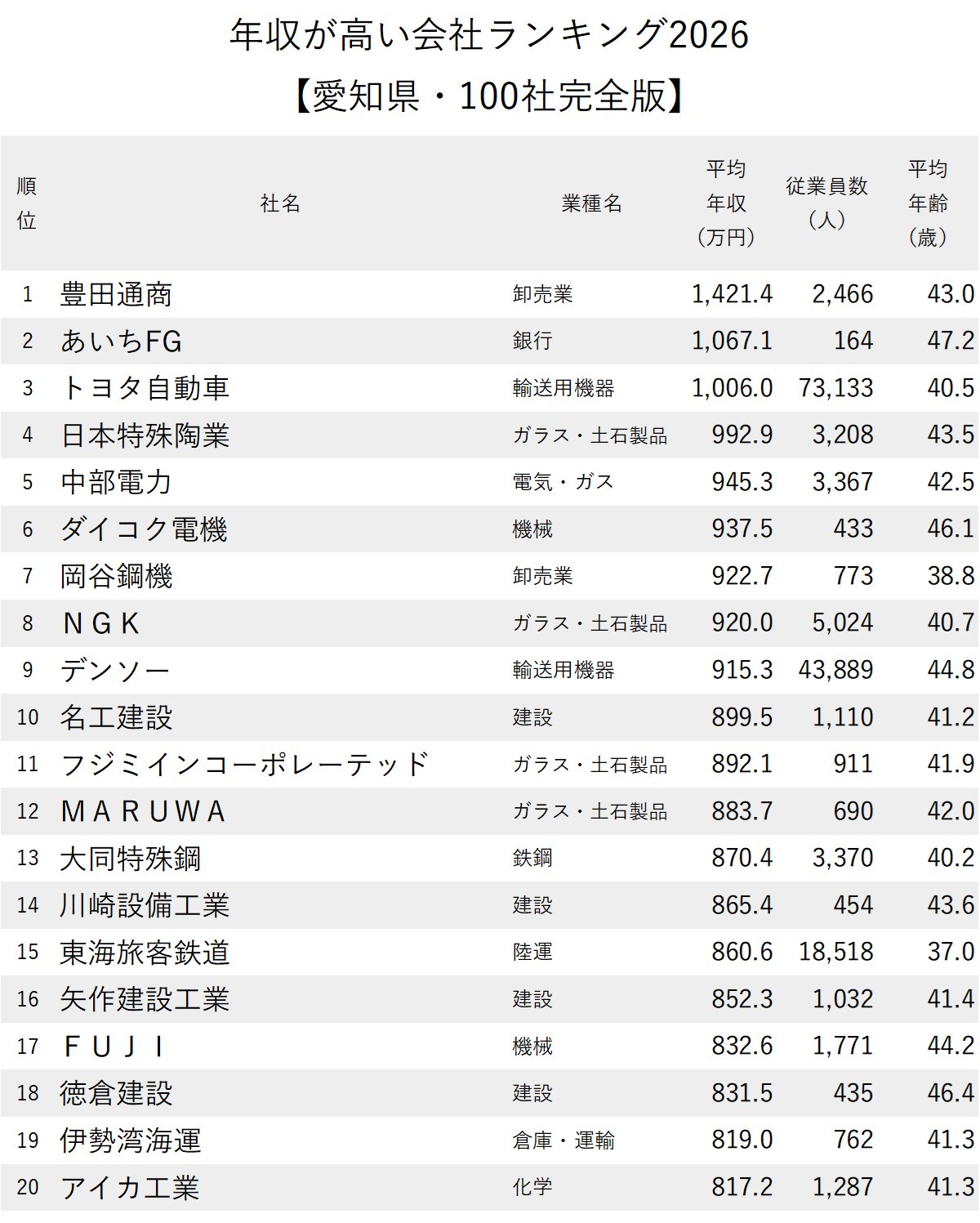Select company name 中部電力
Screen dimensions: 980x1223
pyautogui.click(x=116, y=482)
